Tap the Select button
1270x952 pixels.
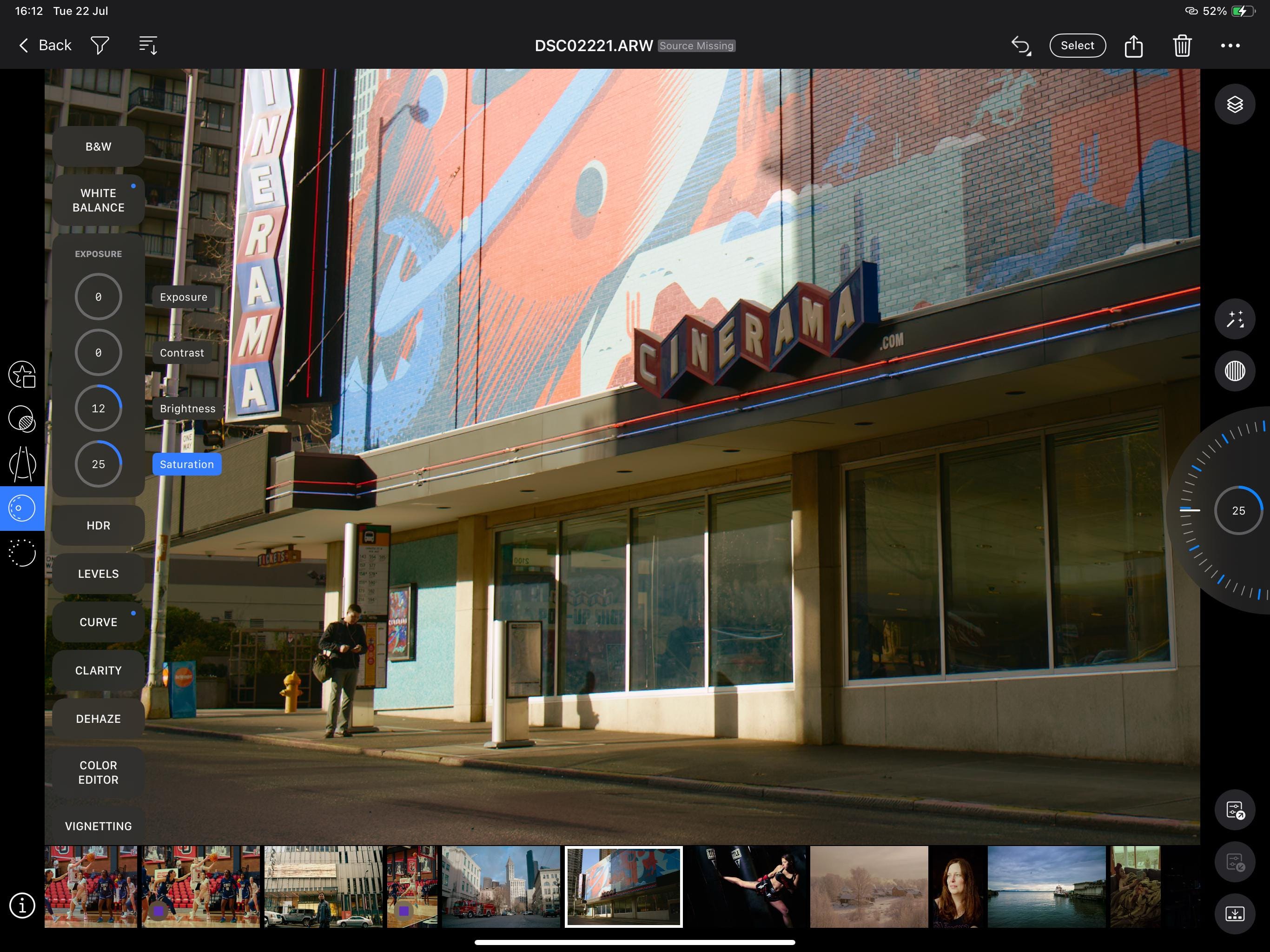tap(1077, 46)
